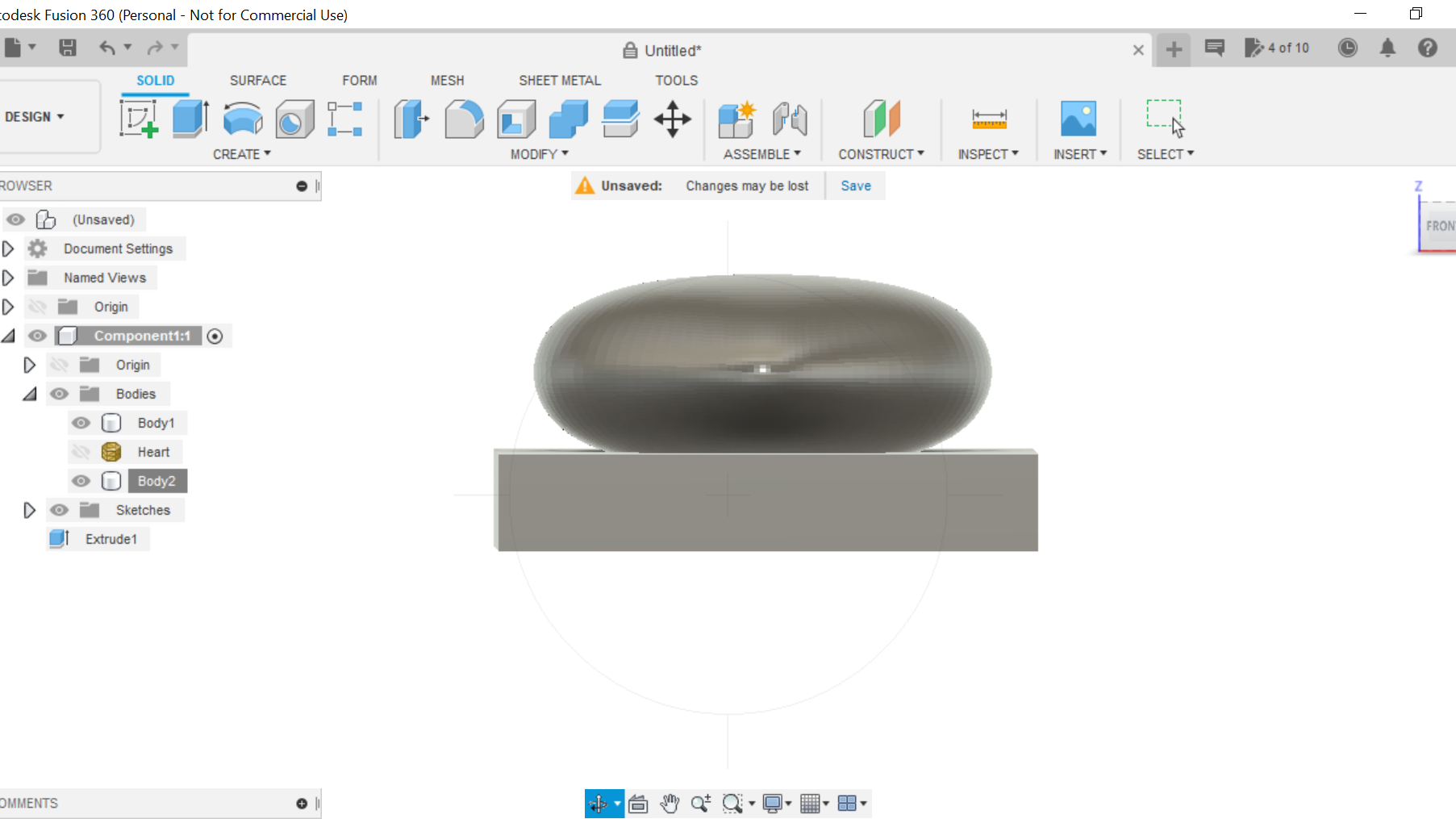Select the Create Sketch tool

point(140,119)
